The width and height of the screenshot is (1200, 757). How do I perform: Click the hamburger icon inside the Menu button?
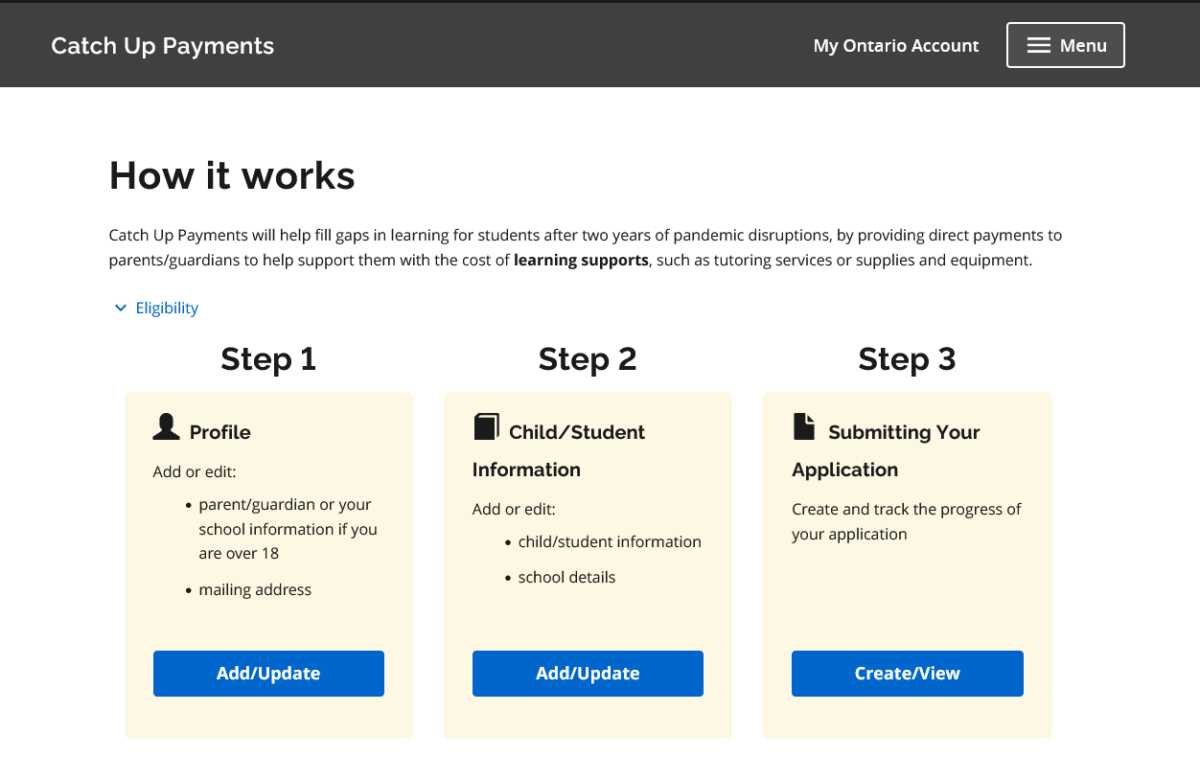(1038, 44)
